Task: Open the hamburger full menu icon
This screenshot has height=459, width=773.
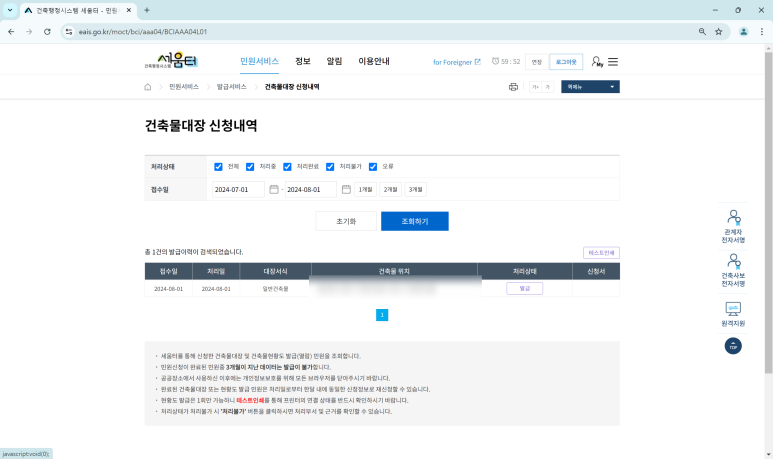Action: 613,62
